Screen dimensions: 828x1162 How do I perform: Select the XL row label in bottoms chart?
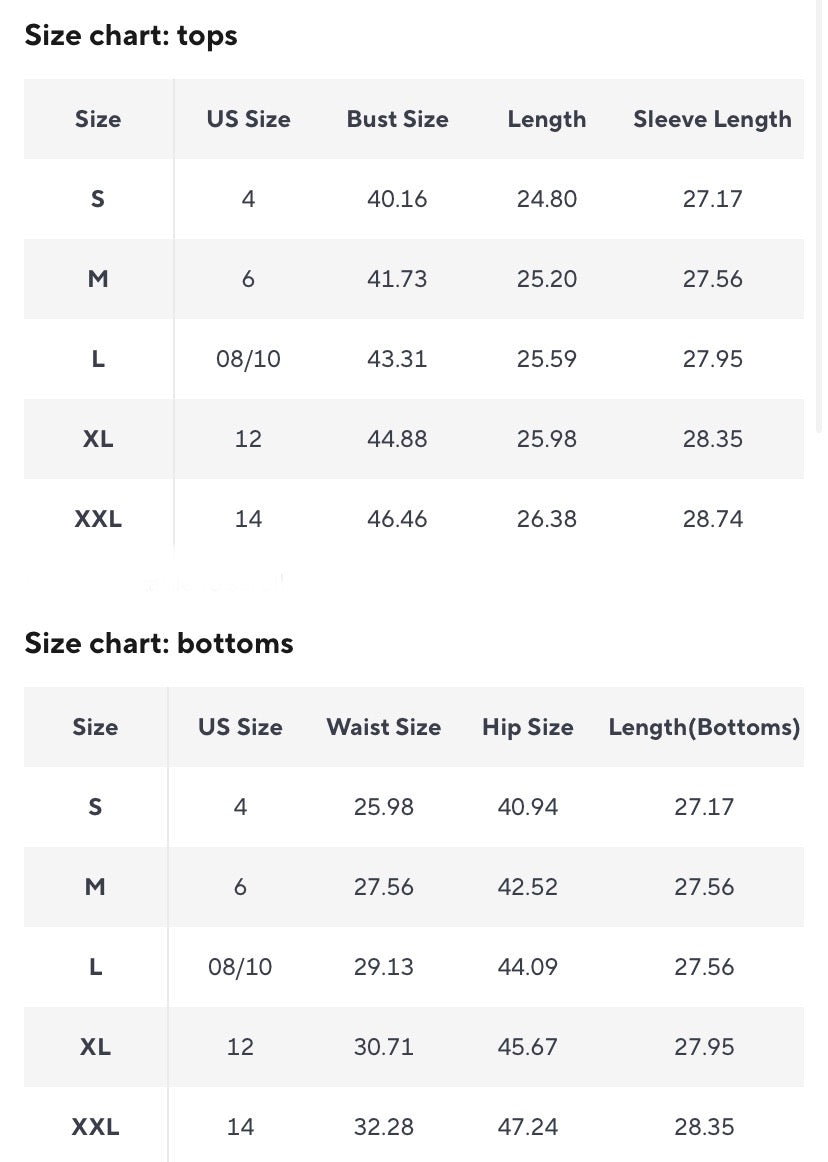(x=95, y=1047)
